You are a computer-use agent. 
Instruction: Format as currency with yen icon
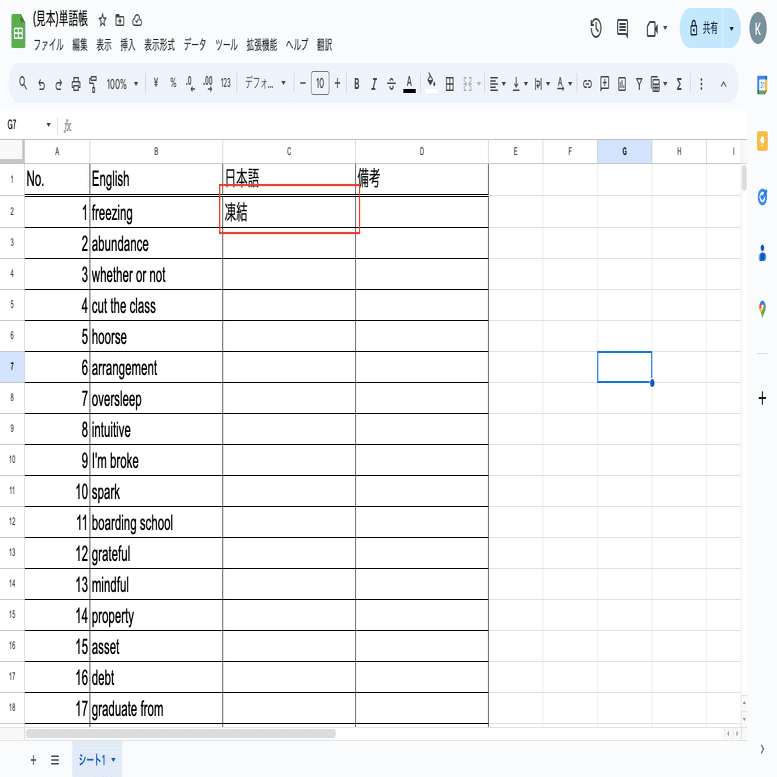click(x=156, y=83)
